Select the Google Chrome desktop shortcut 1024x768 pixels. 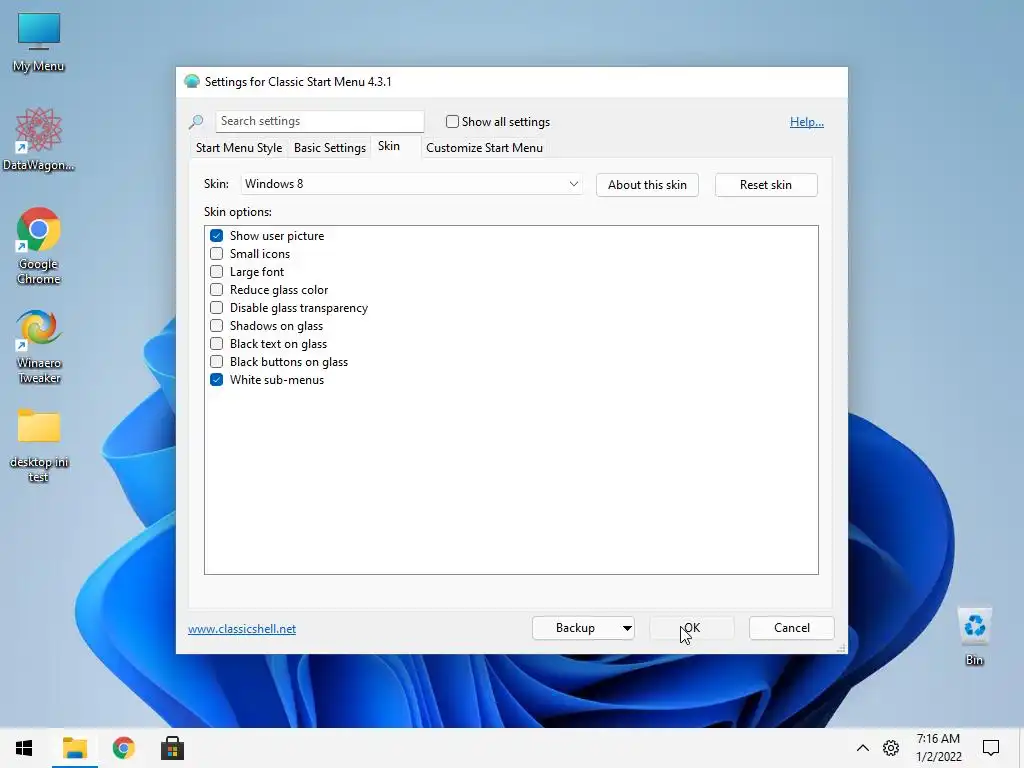click(x=39, y=246)
